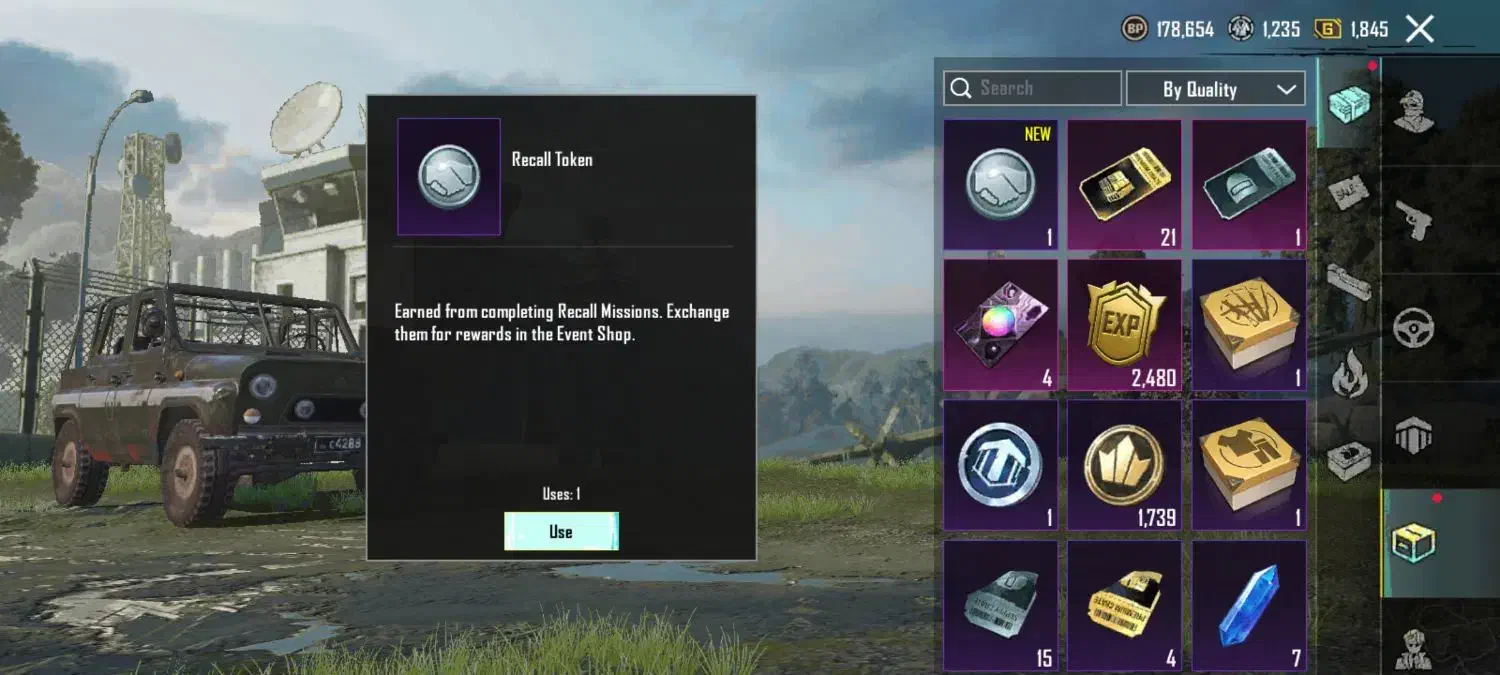Click the yellow crate coupon with 21
The height and width of the screenshot is (675, 1500).
(1124, 185)
